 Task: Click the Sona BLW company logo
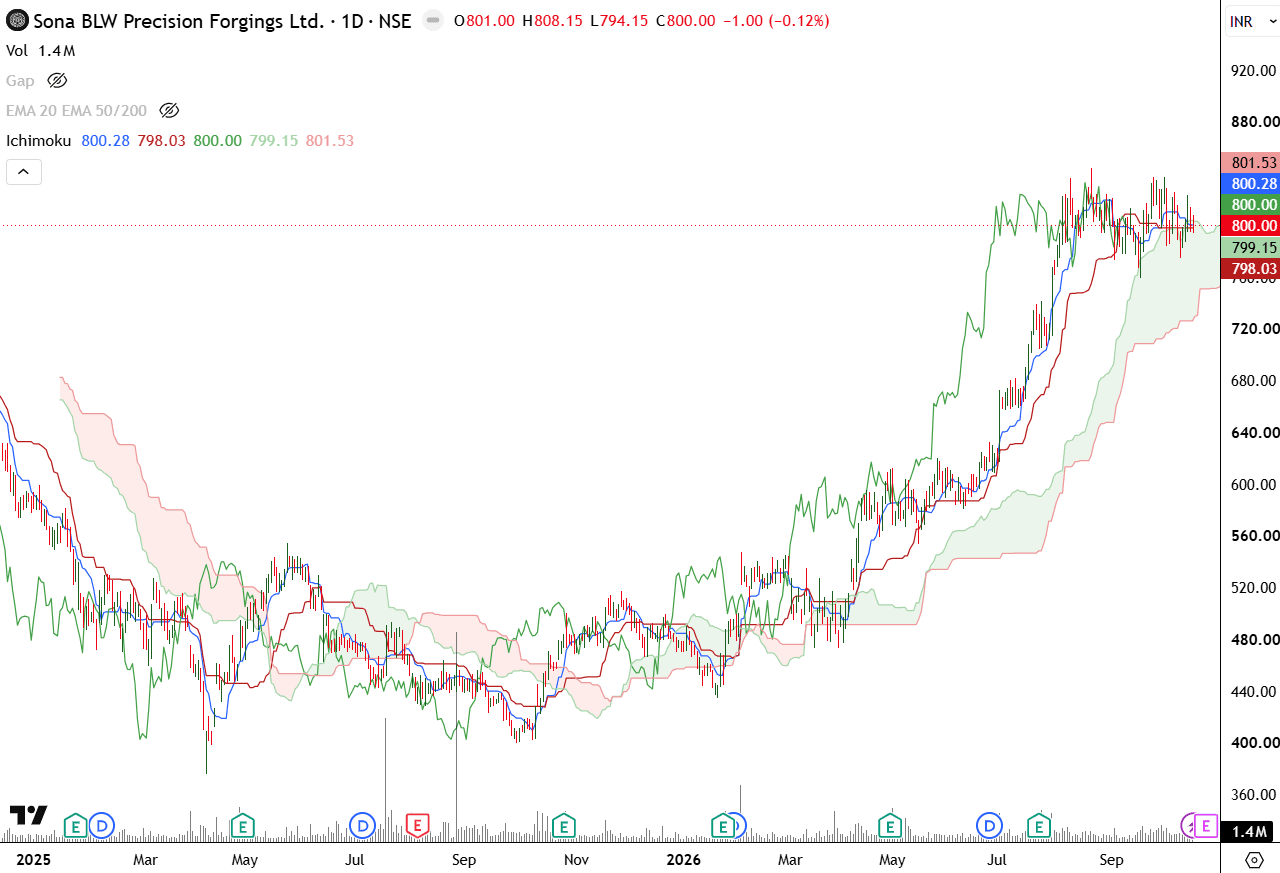[x=17, y=20]
